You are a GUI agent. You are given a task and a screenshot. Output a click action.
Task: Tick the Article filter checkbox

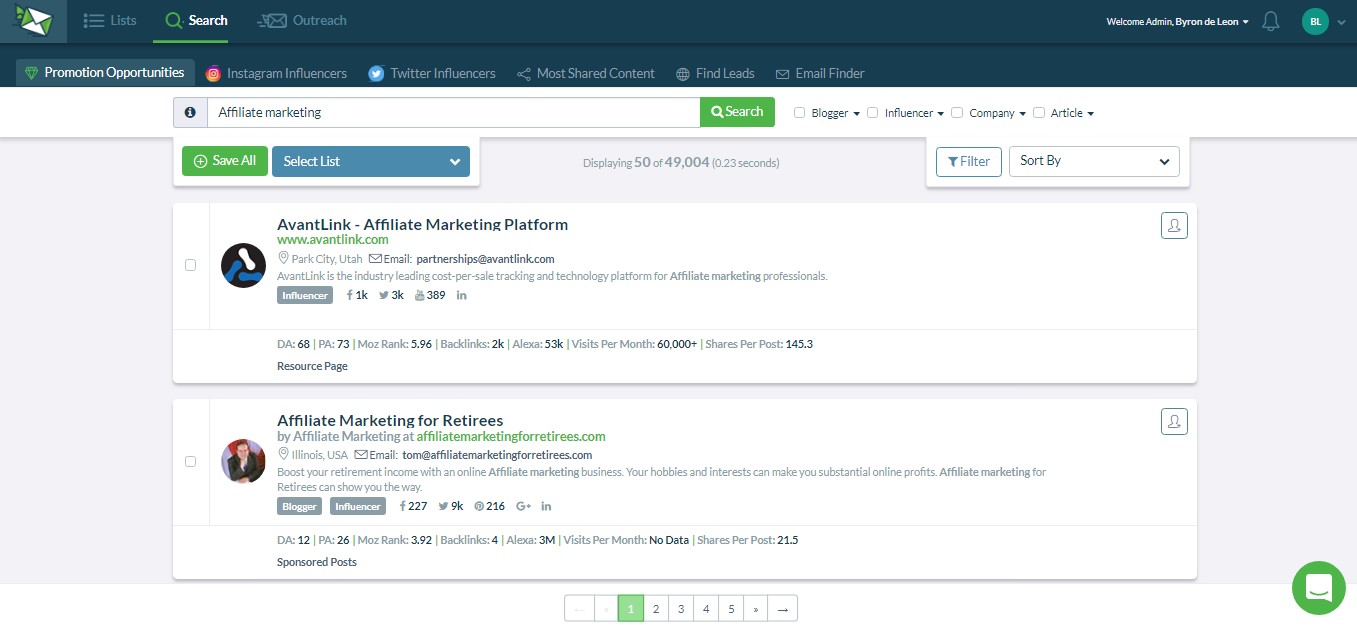[x=1039, y=113]
